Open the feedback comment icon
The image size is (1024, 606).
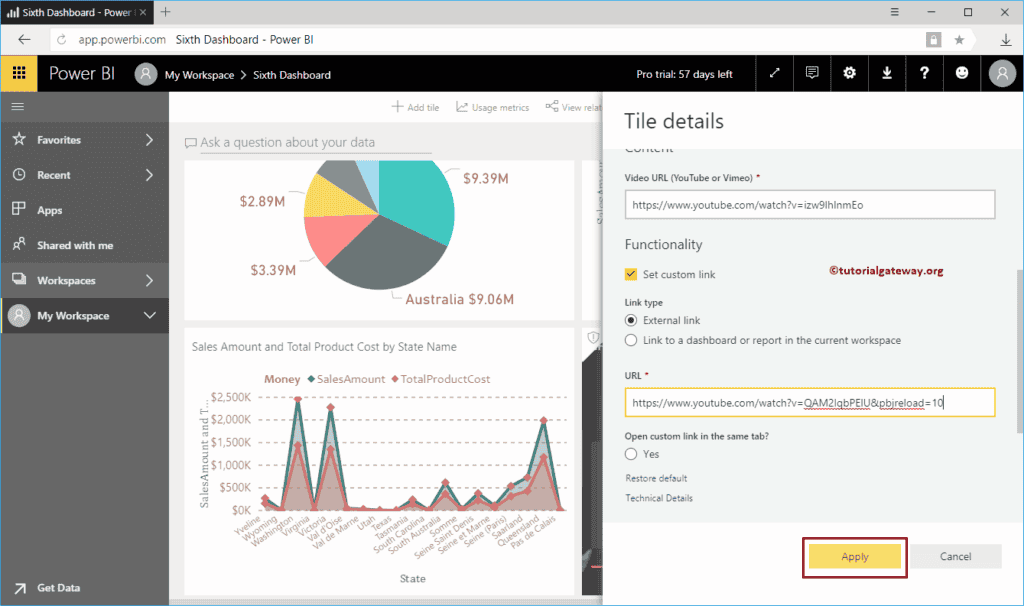pyautogui.click(x=812, y=74)
